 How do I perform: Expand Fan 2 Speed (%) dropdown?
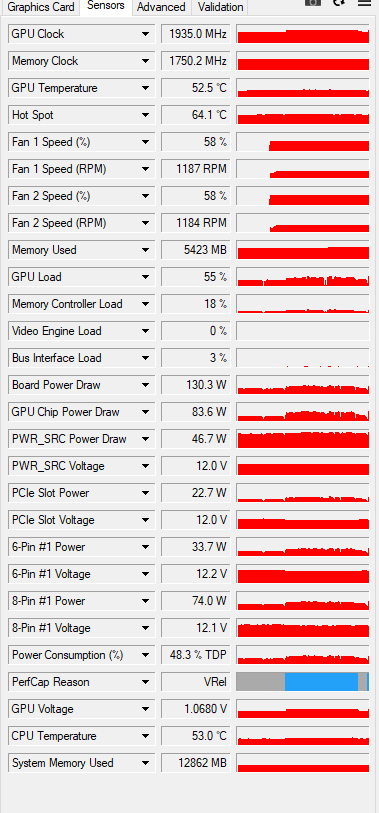145,196
